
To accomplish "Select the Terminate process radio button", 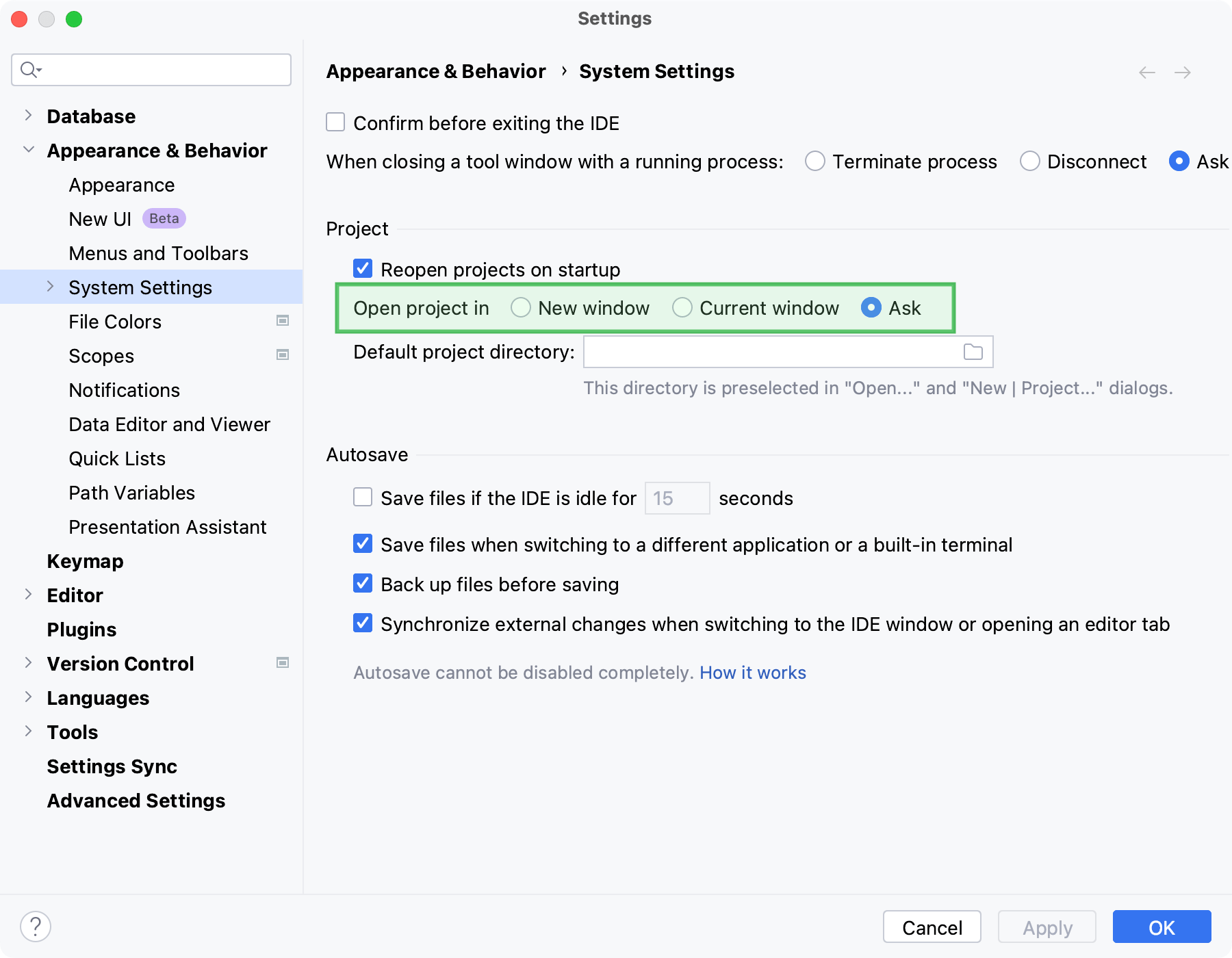I will pos(814,161).
